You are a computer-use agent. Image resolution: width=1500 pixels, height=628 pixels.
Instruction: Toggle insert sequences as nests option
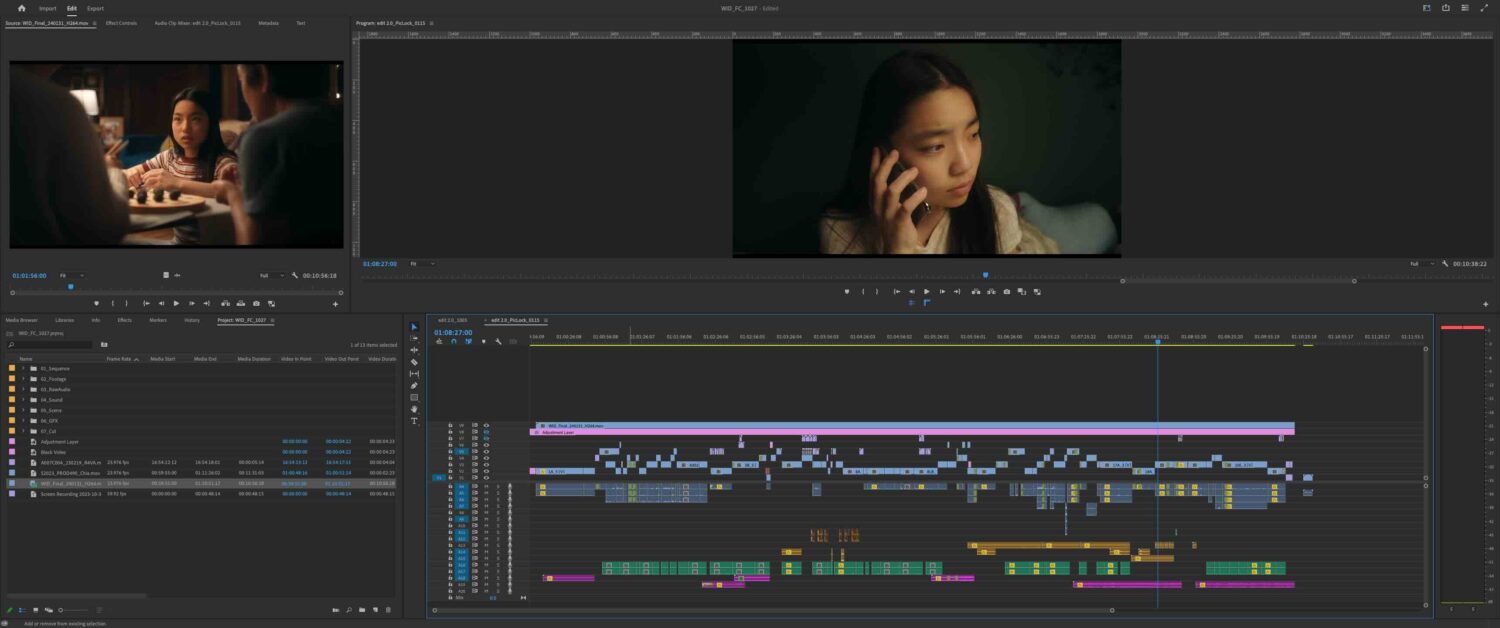pos(439,341)
